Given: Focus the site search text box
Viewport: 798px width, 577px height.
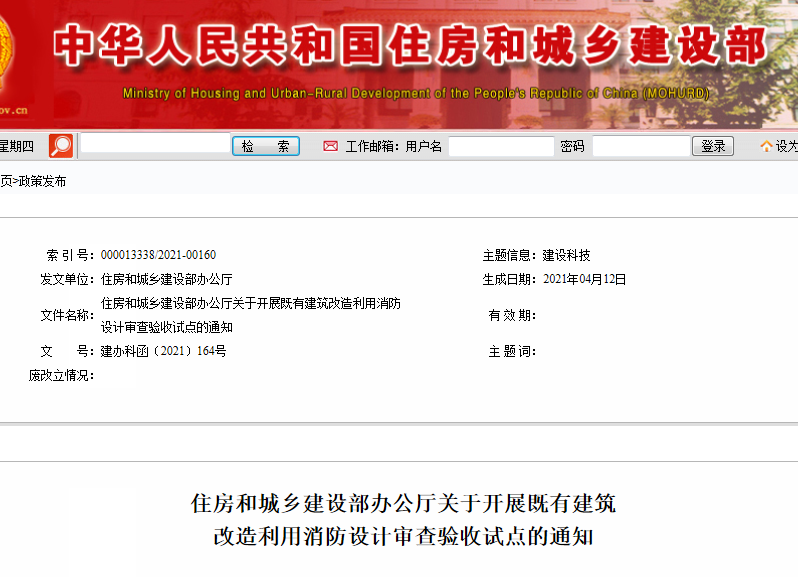Looking at the screenshot, I should 155,143.
